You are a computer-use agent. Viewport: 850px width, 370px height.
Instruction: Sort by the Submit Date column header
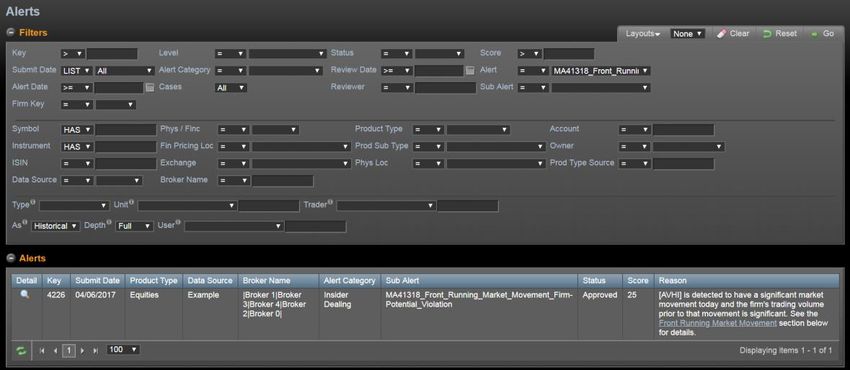(x=98, y=281)
